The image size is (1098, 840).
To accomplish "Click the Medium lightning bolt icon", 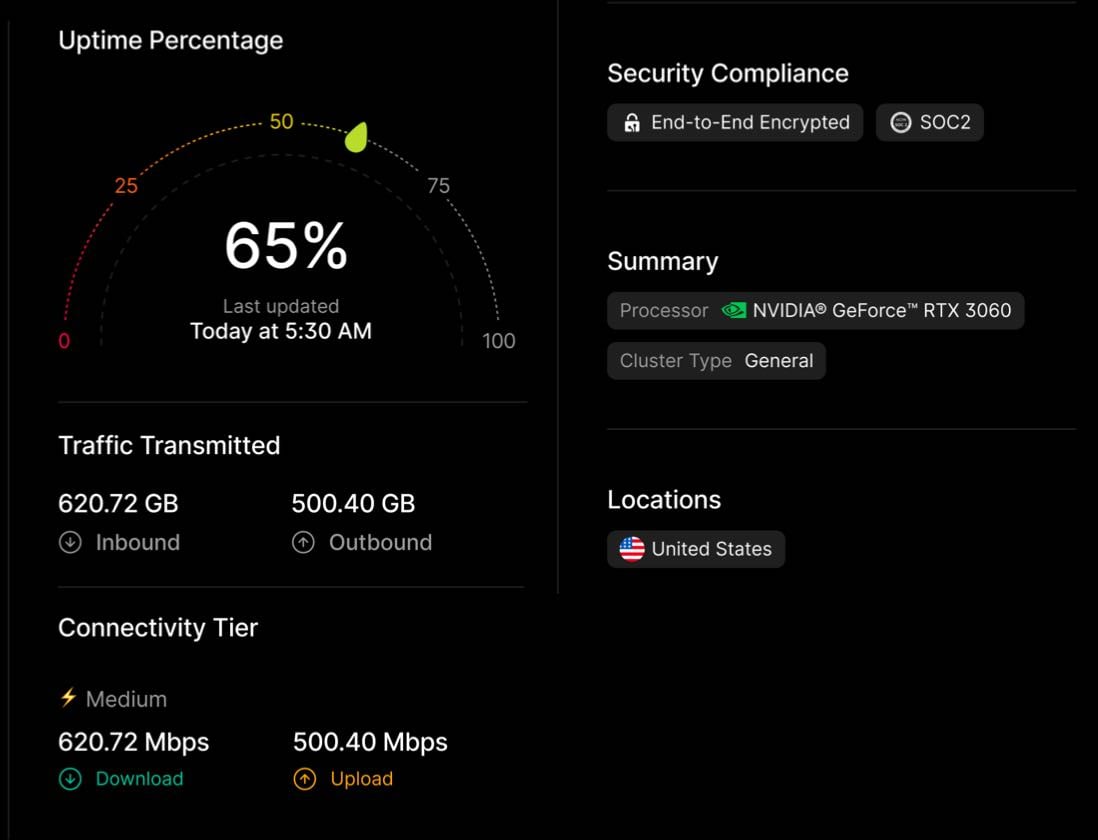I will pyautogui.click(x=68, y=697).
